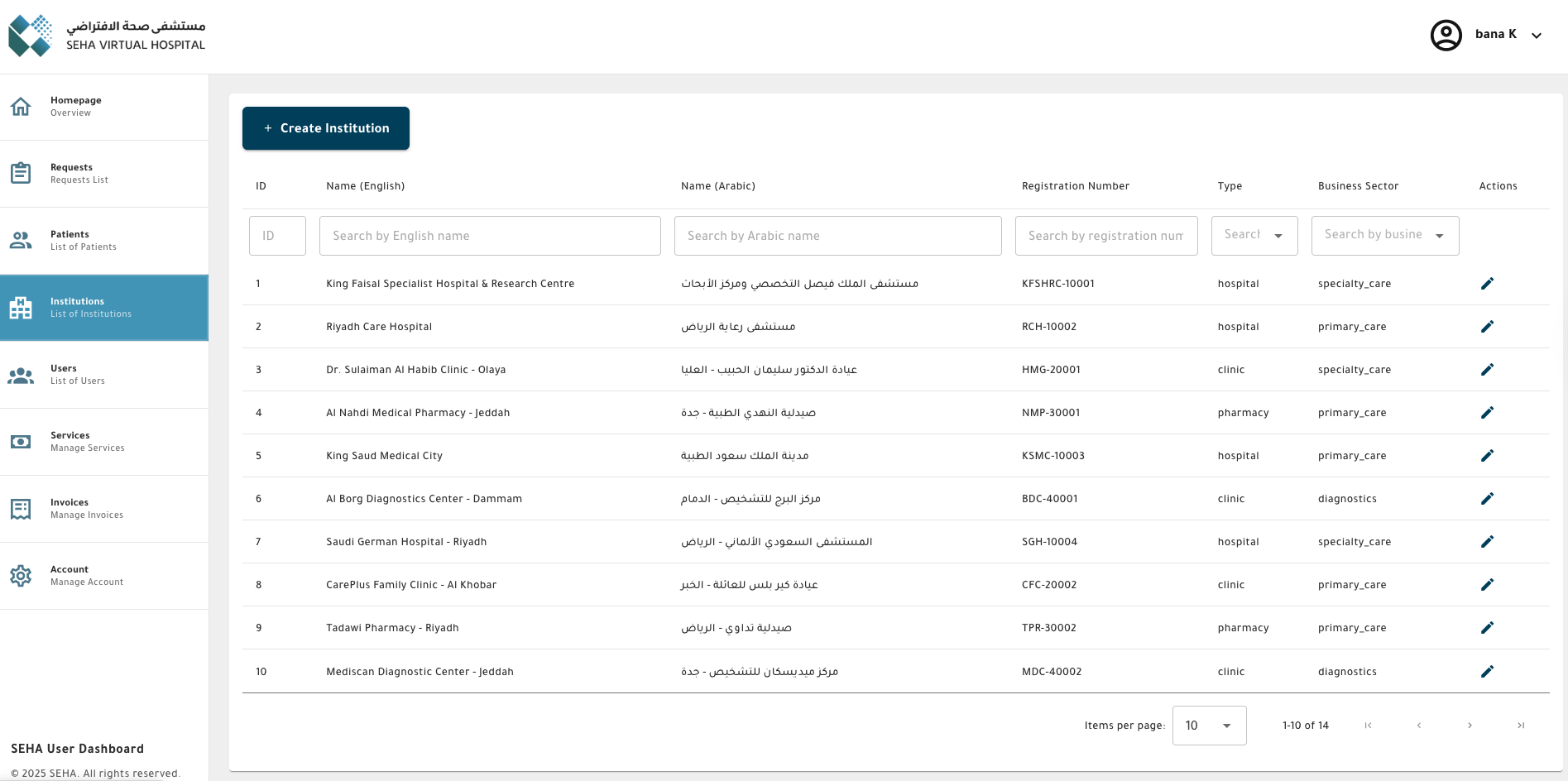Click the Invoices icon in sidebar
Screen dimensions: 1568x781
click(x=21, y=508)
